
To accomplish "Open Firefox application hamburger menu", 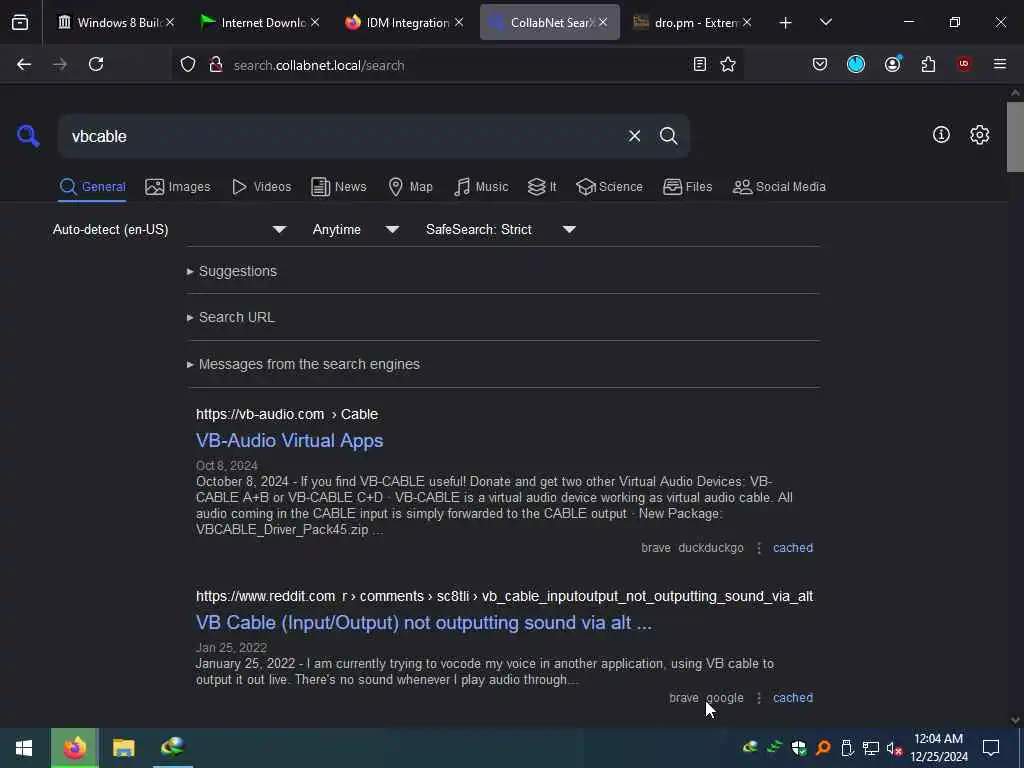I will [999, 64].
